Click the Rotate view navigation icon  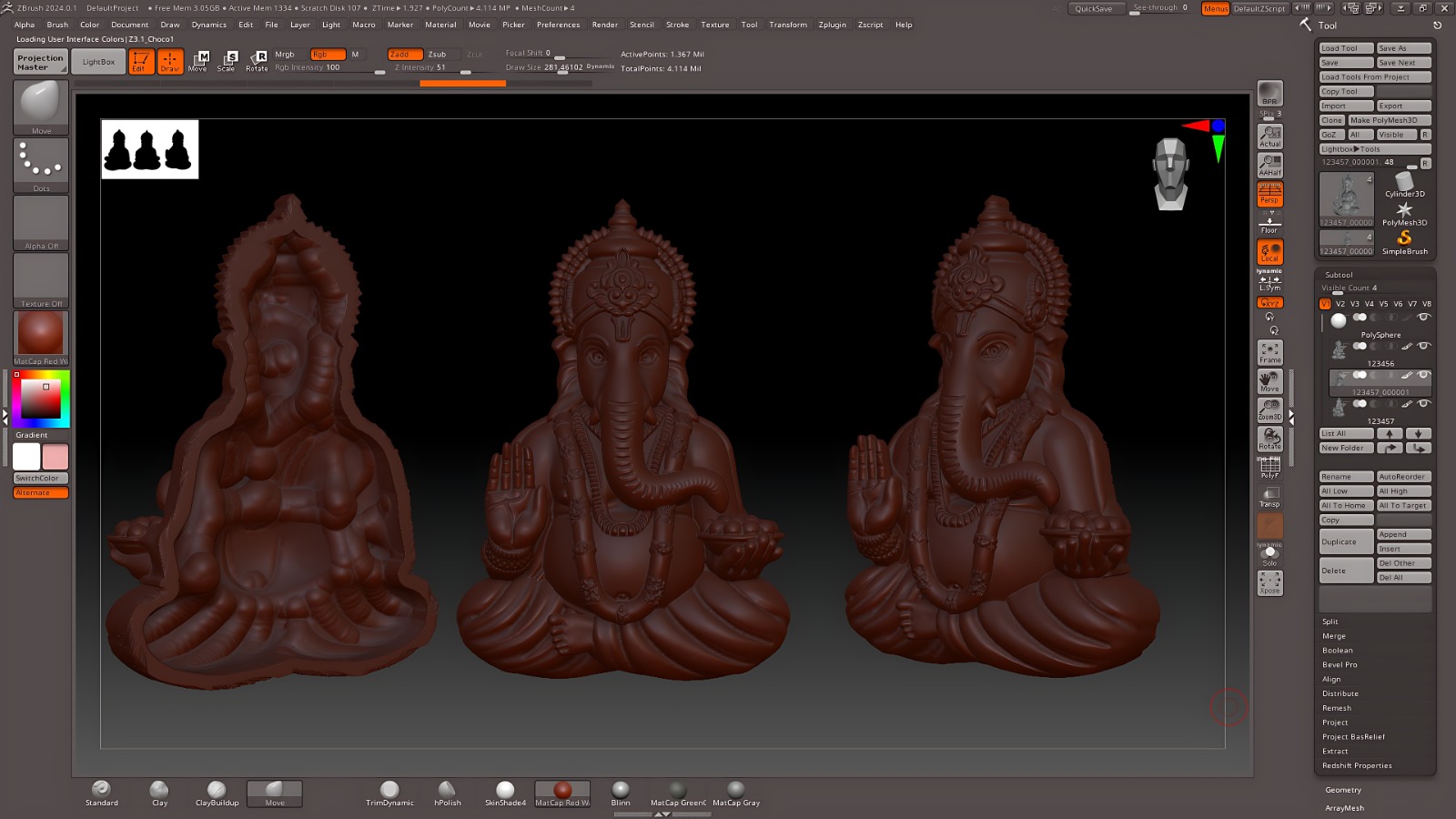click(x=1269, y=439)
